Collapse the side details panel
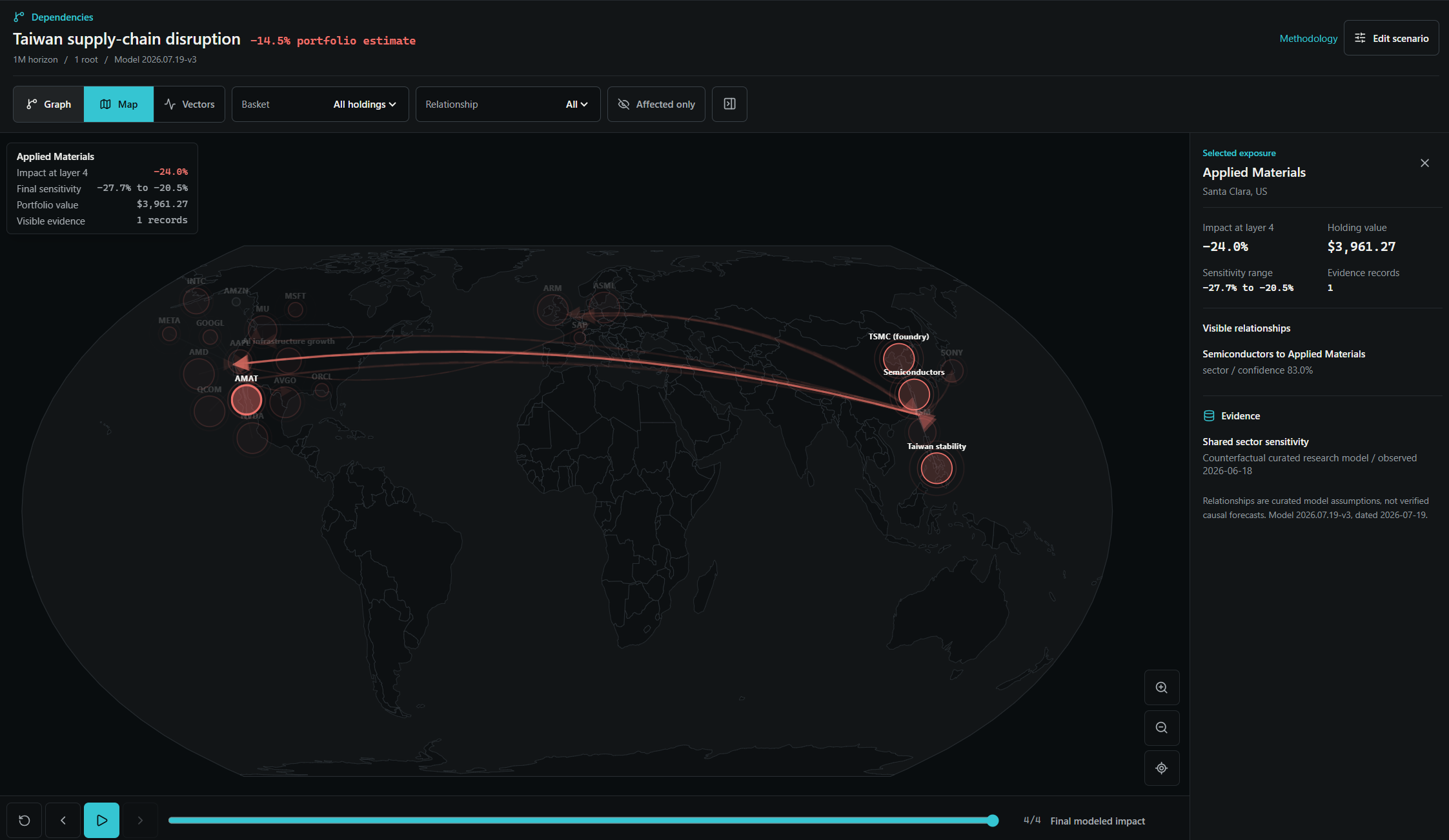 coord(729,104)
